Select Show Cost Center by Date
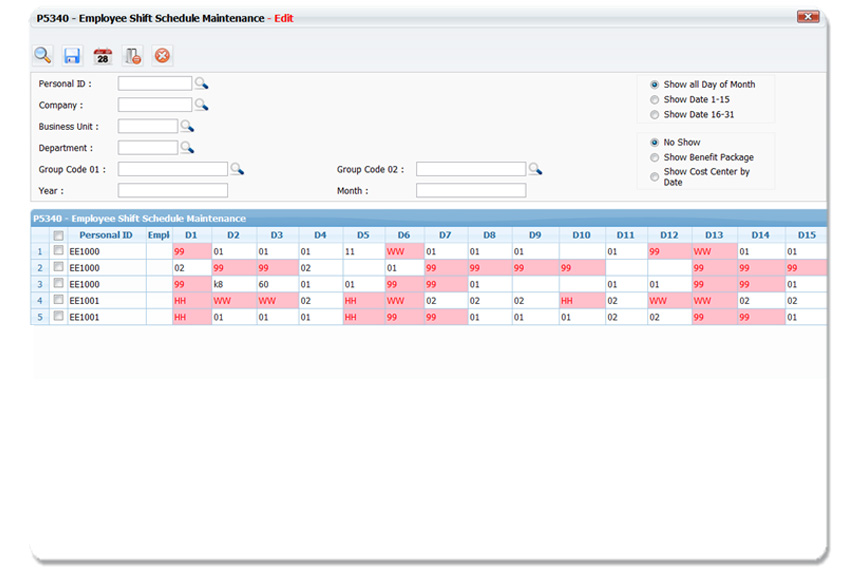The image size is (843, 574). [655, 173]
